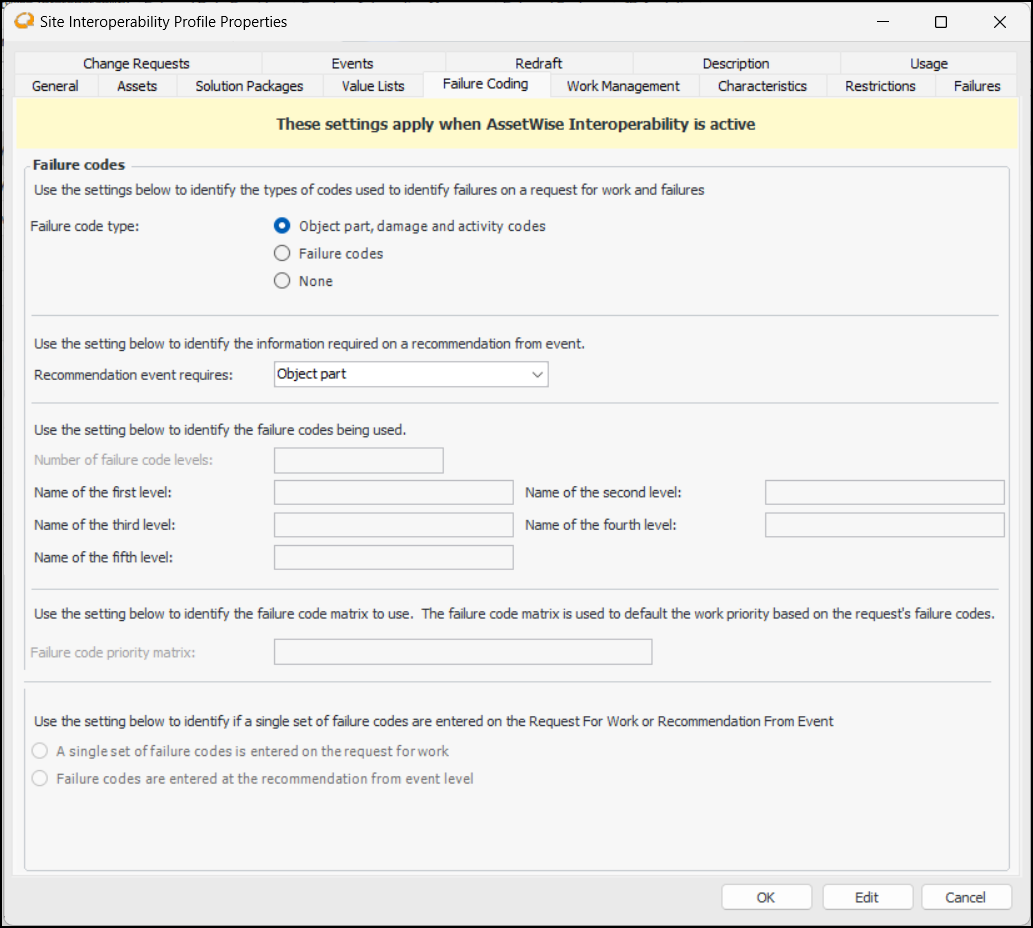Image resolution: width=1033 pixels, height=928 pixels.
Task: Cancel the profile properties dialog
Action: point(966,897)
